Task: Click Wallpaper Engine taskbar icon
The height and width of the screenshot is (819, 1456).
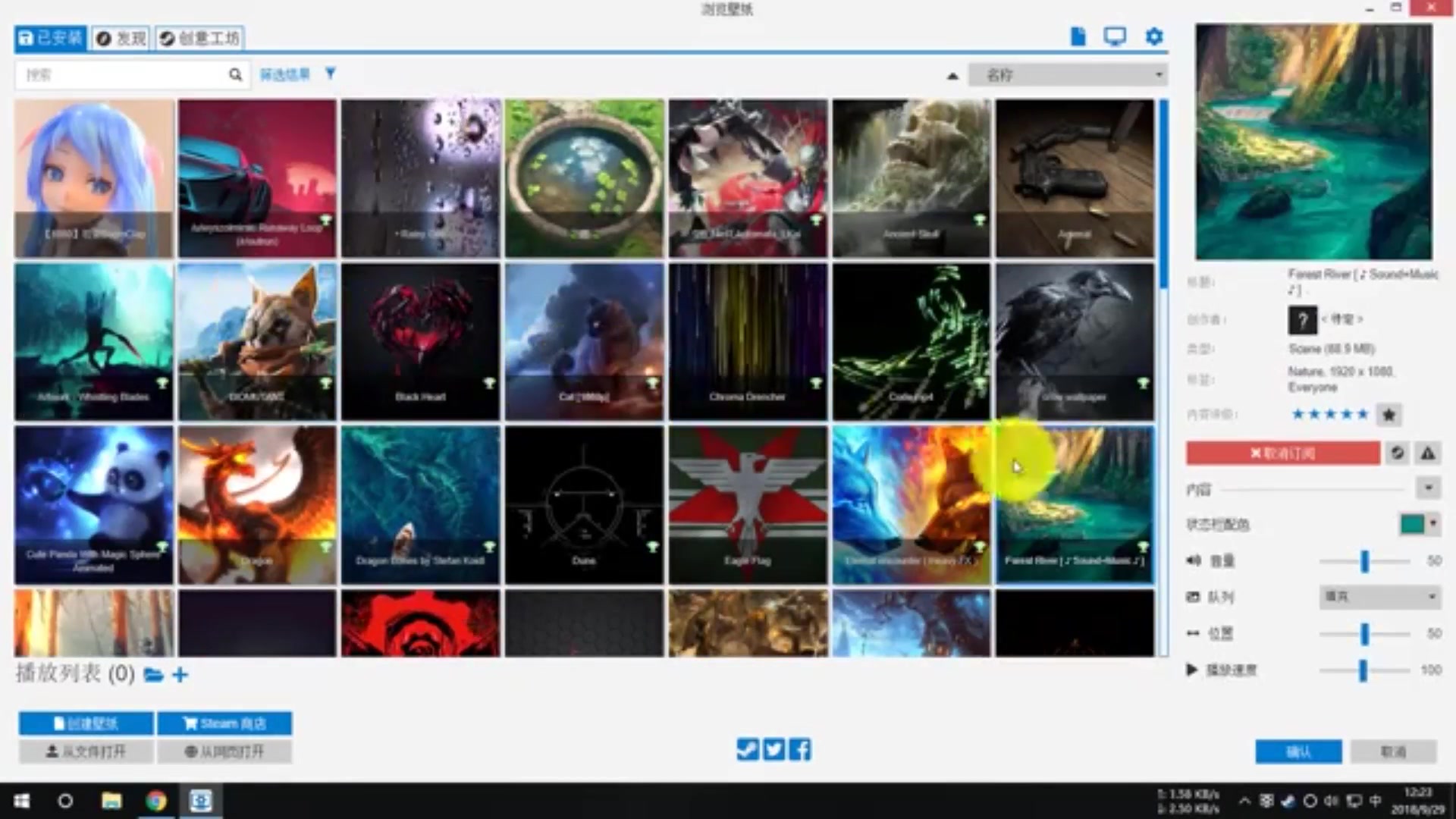Action: pos(200,801)
